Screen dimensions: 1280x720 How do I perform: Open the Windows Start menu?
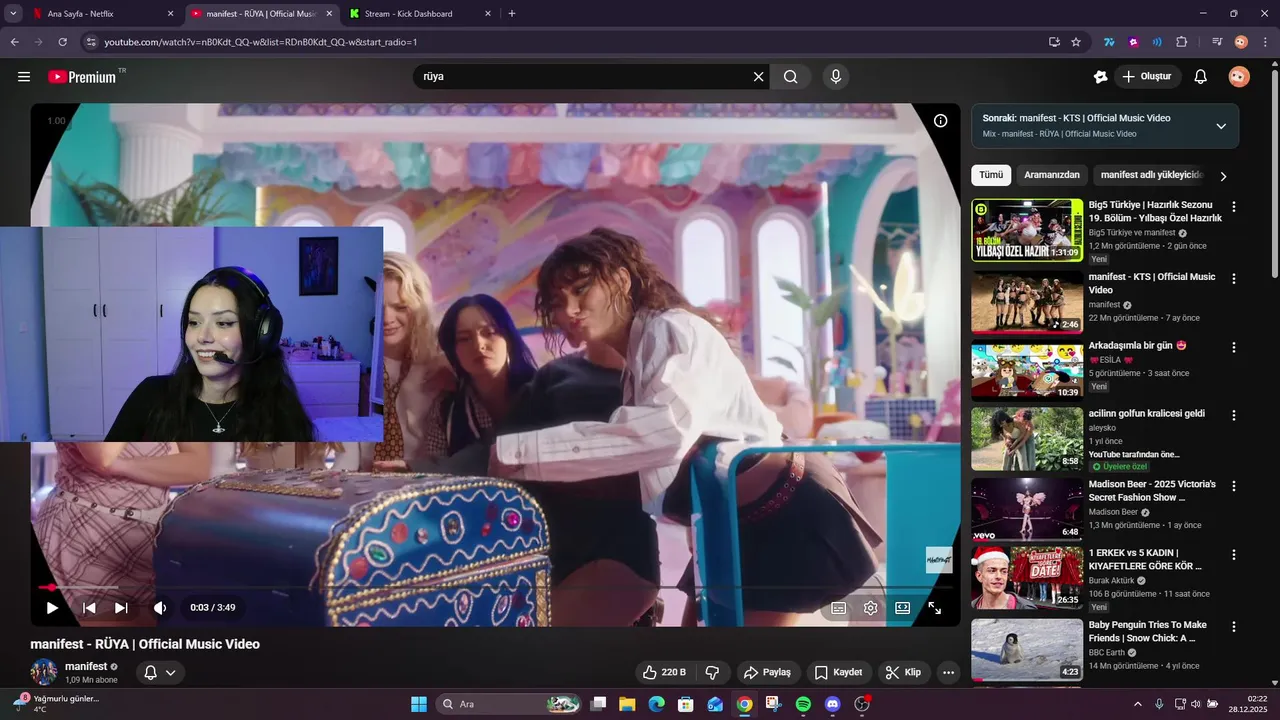419,704
